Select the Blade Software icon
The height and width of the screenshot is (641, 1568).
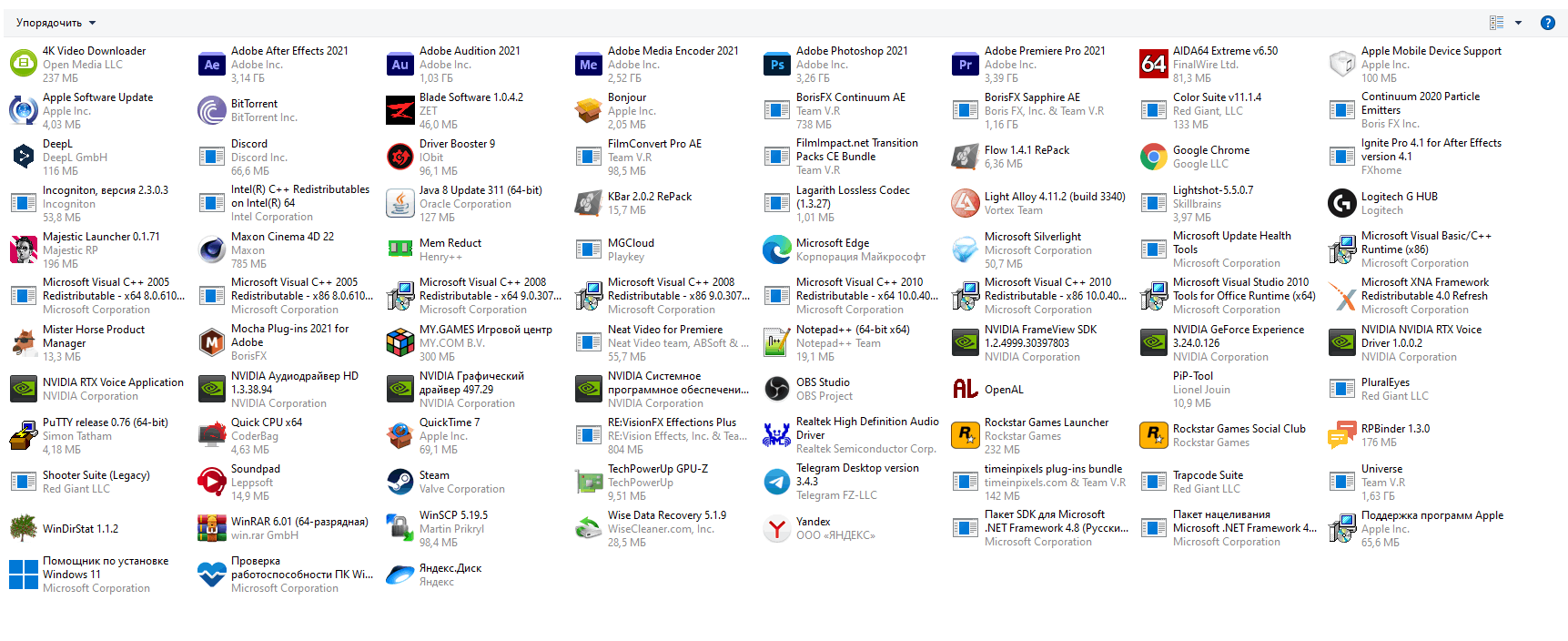[x=400, y=110]
